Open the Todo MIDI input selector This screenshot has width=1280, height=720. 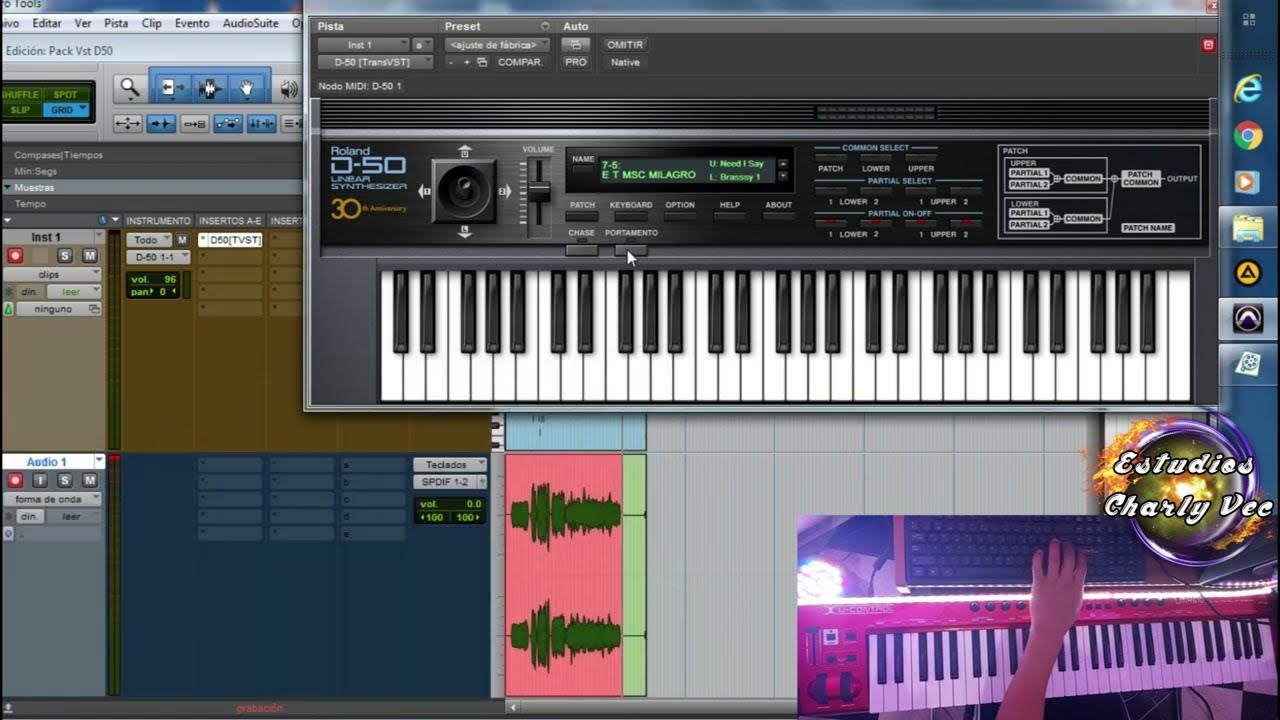coord(150,240)
